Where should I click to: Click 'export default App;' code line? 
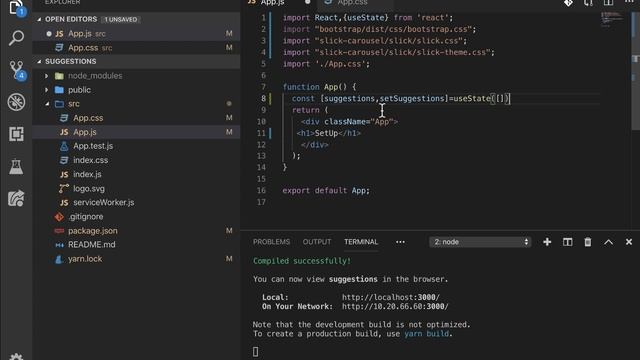[x=326, y=191]
